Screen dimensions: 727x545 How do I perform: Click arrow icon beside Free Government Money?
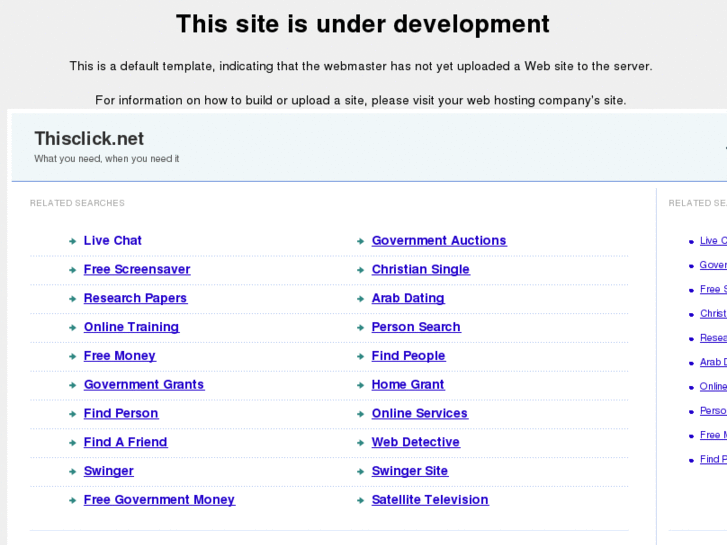72,500
